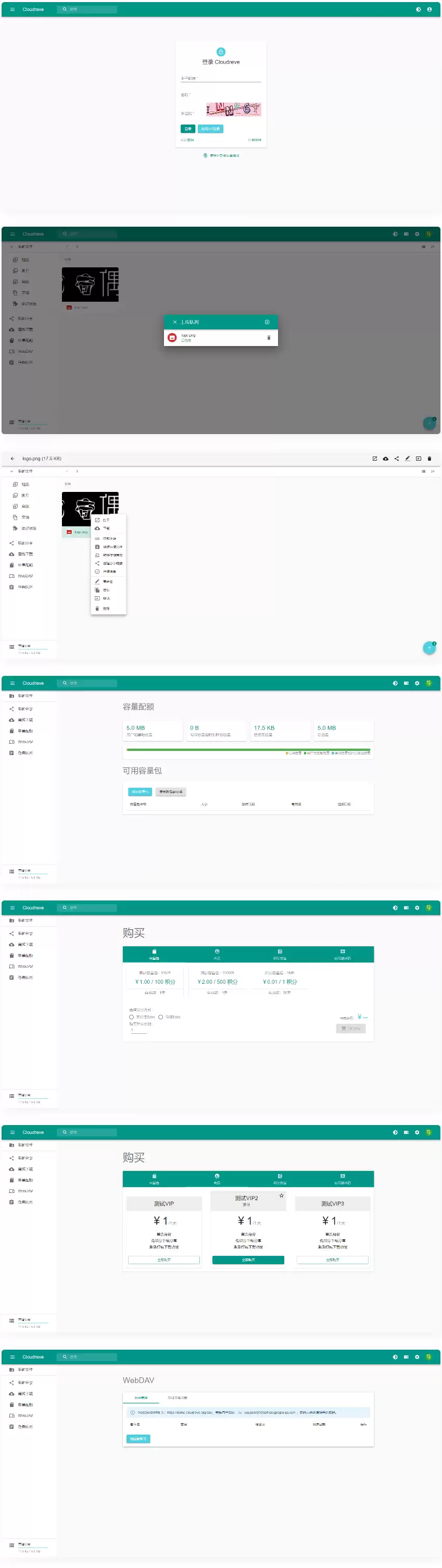442x1568 pixels.
Task: Click the star icon on the 测试VIP2 card
Action: [282, 1195]
